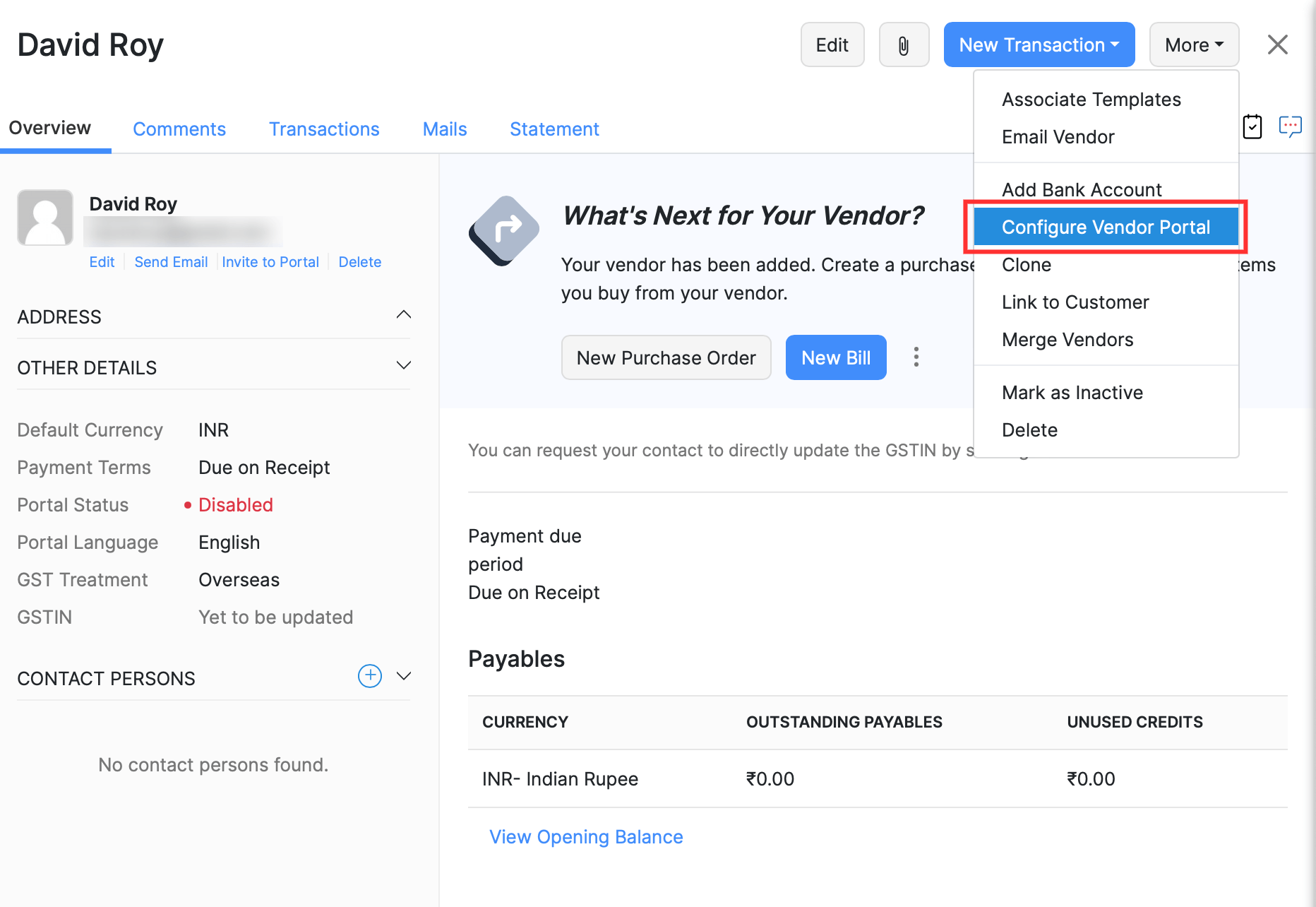1316x907 pixels.
Task: Collapse the CONTACT PERSONS section
Action: [x=403, y=676]
